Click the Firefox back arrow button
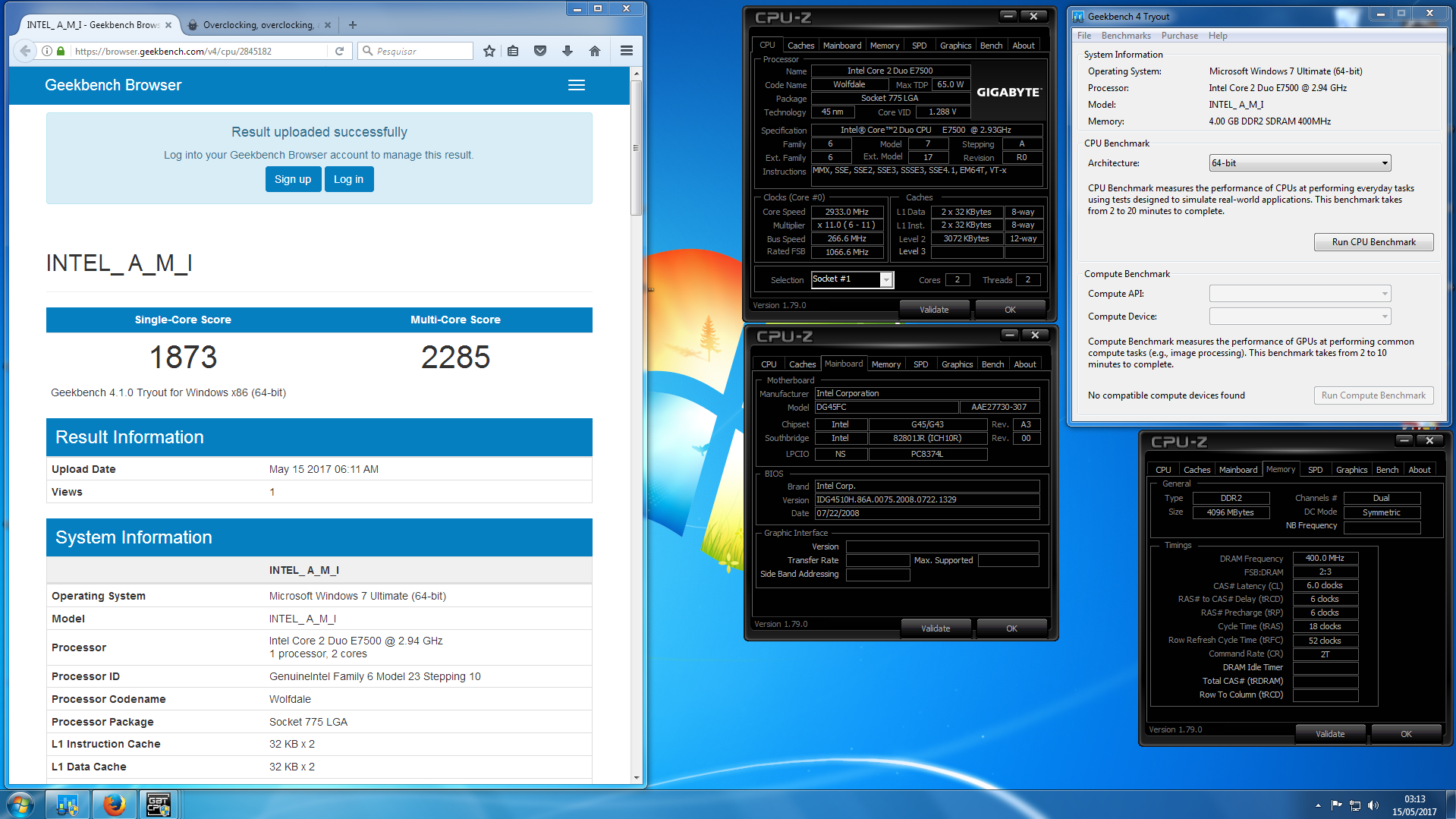The image size is (1456, 819). (x=25, y=51)
